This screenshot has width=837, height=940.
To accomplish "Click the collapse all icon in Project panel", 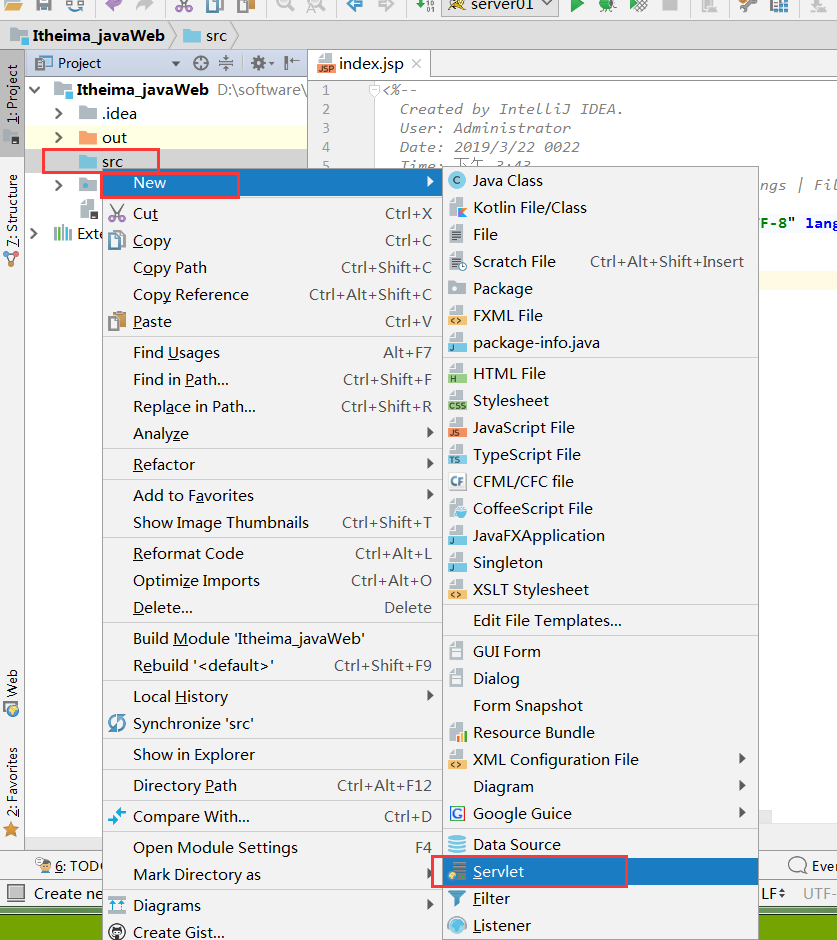I will 226,63.
